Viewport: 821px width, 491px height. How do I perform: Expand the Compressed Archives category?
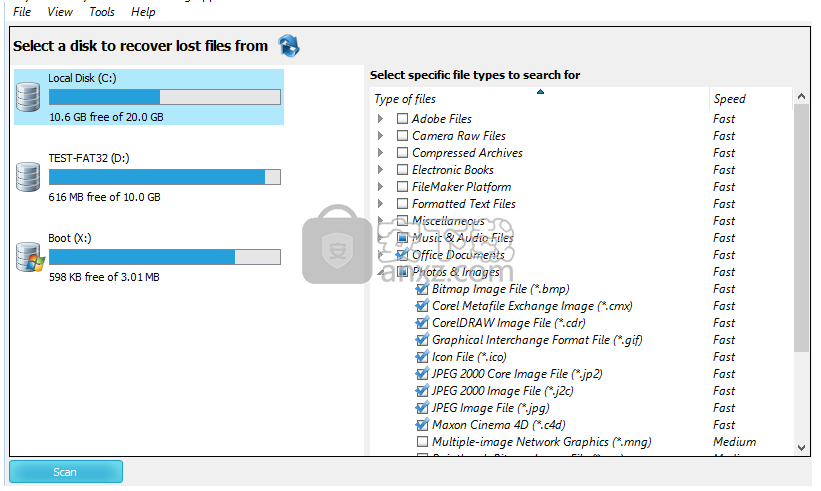[380, 153]
